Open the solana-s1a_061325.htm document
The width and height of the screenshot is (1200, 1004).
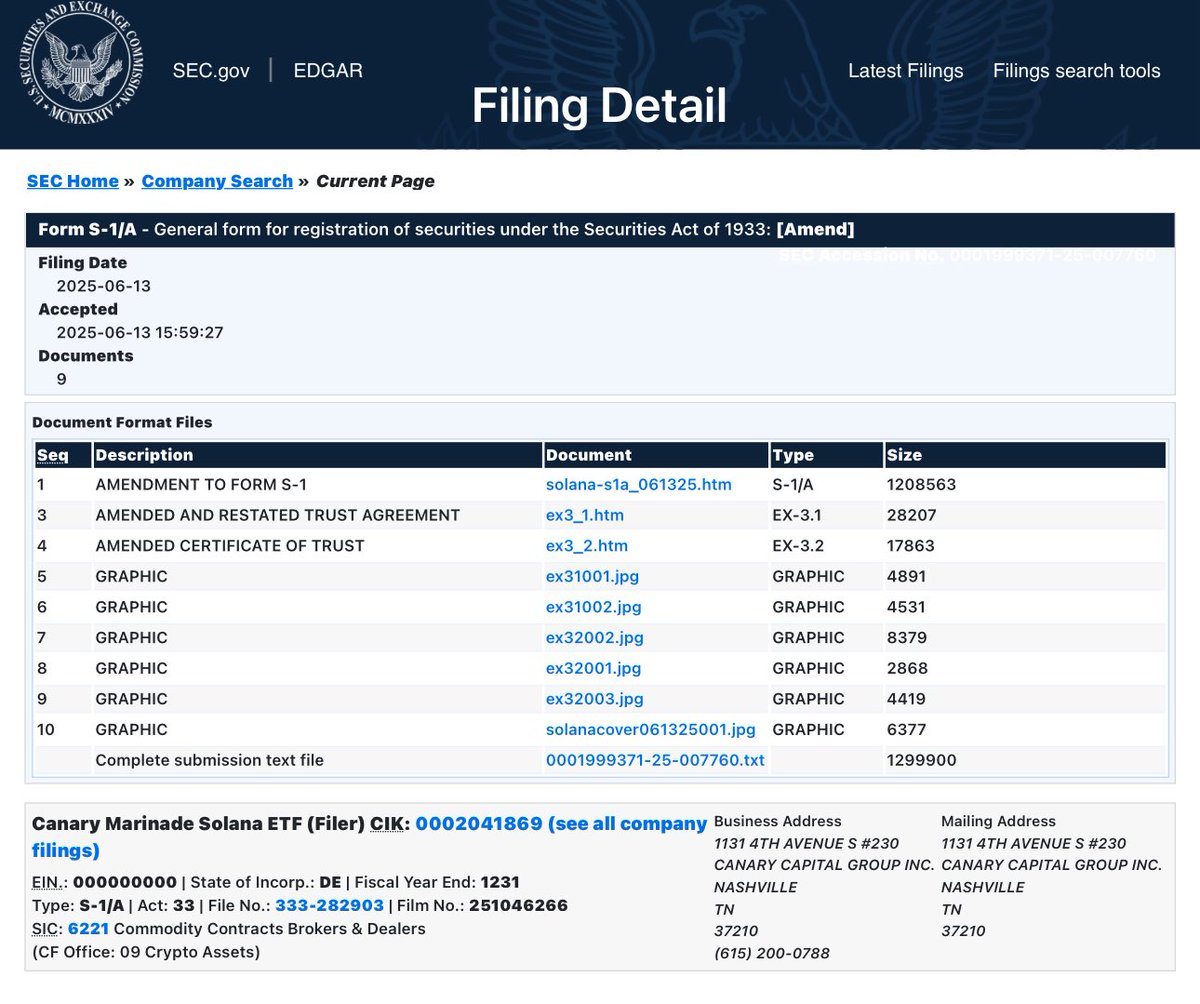(x=637, y=484)
